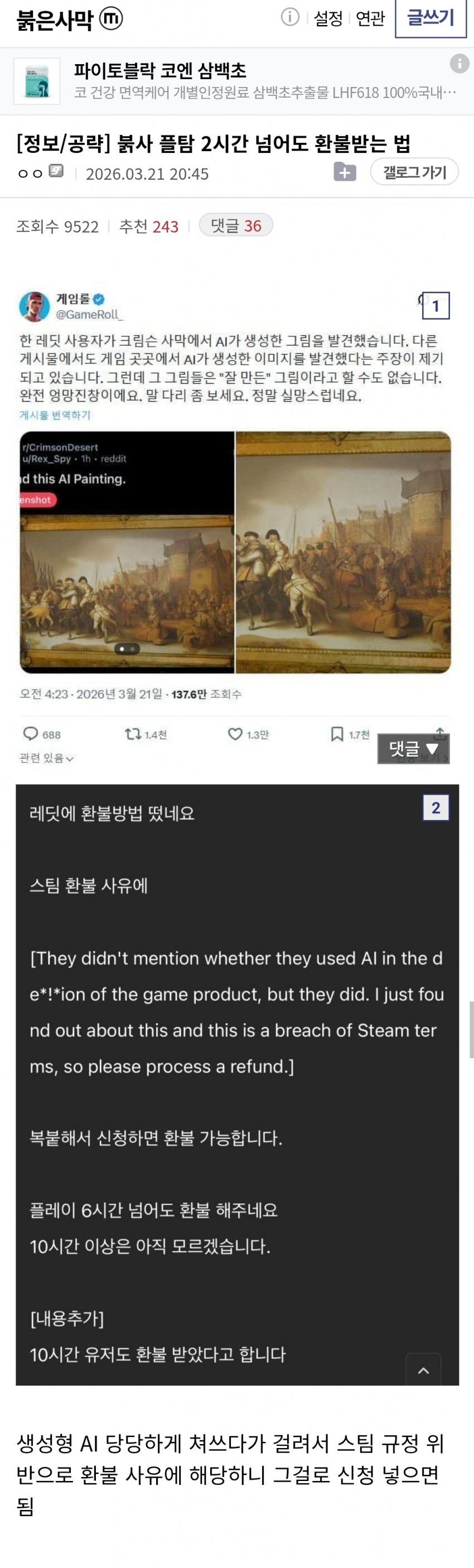Image resolution: width=474 pixels, height=1568 pixels.
Task: Click the ad info icon on banner
Action: pyautogui.click(x=460, y=63)
